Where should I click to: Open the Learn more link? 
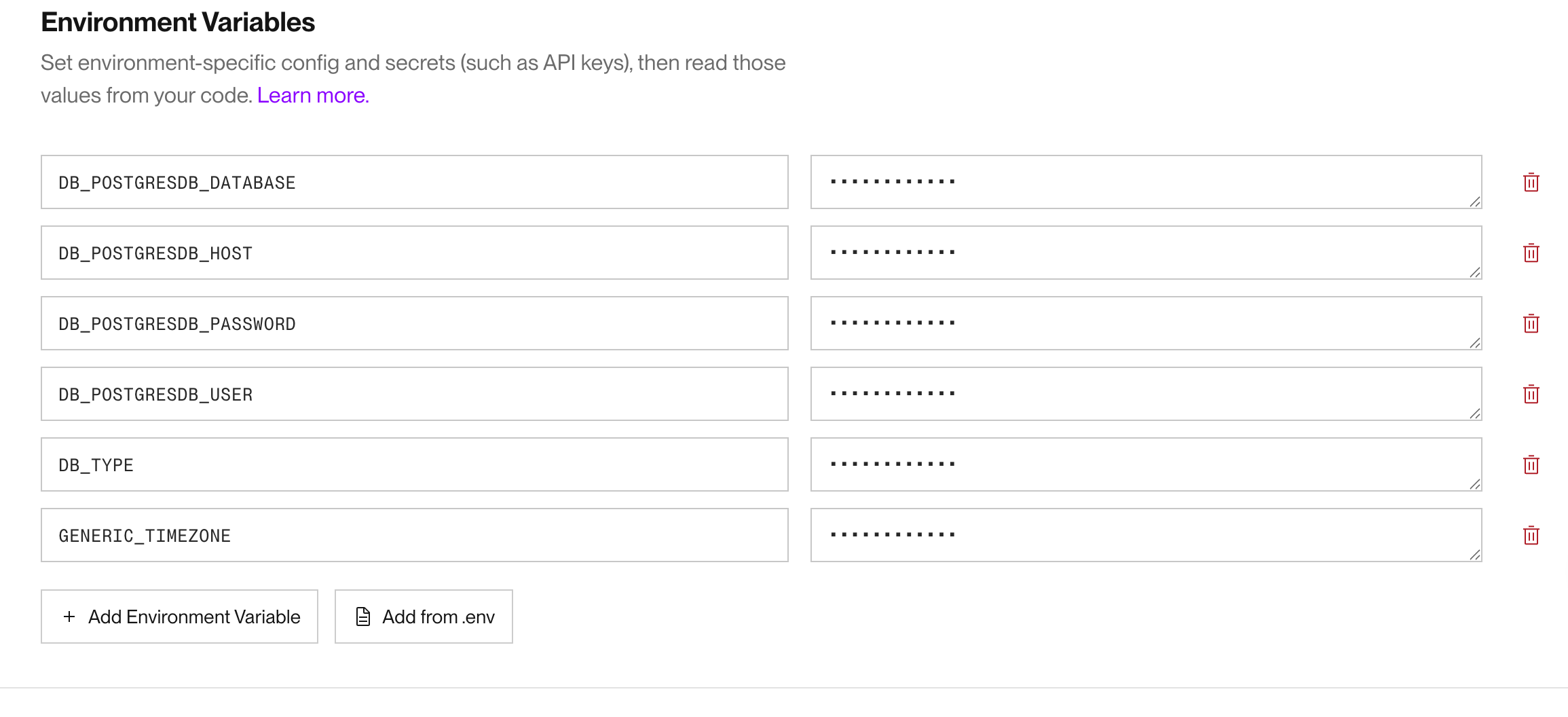pyautogui.click(x=313, y=96)
